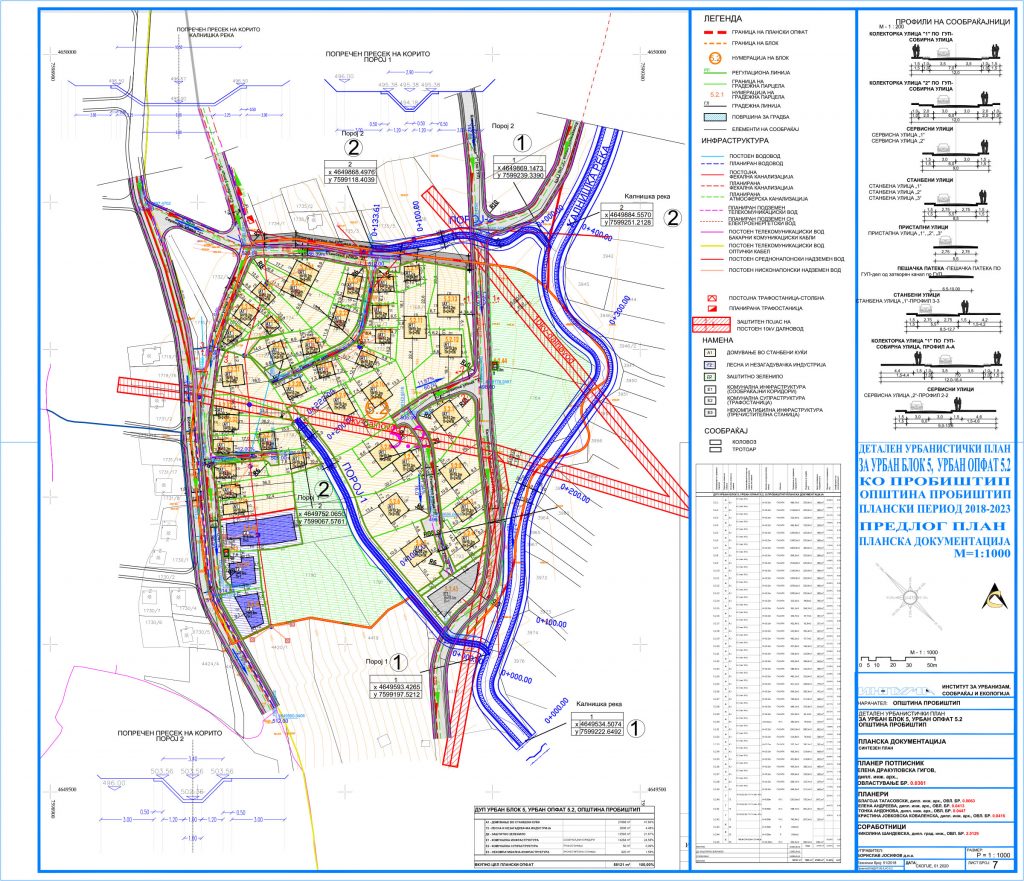1024x881 pixels.
Task: Click the coordinate box x 4649534.5074
Action: [x=598, y=724]
